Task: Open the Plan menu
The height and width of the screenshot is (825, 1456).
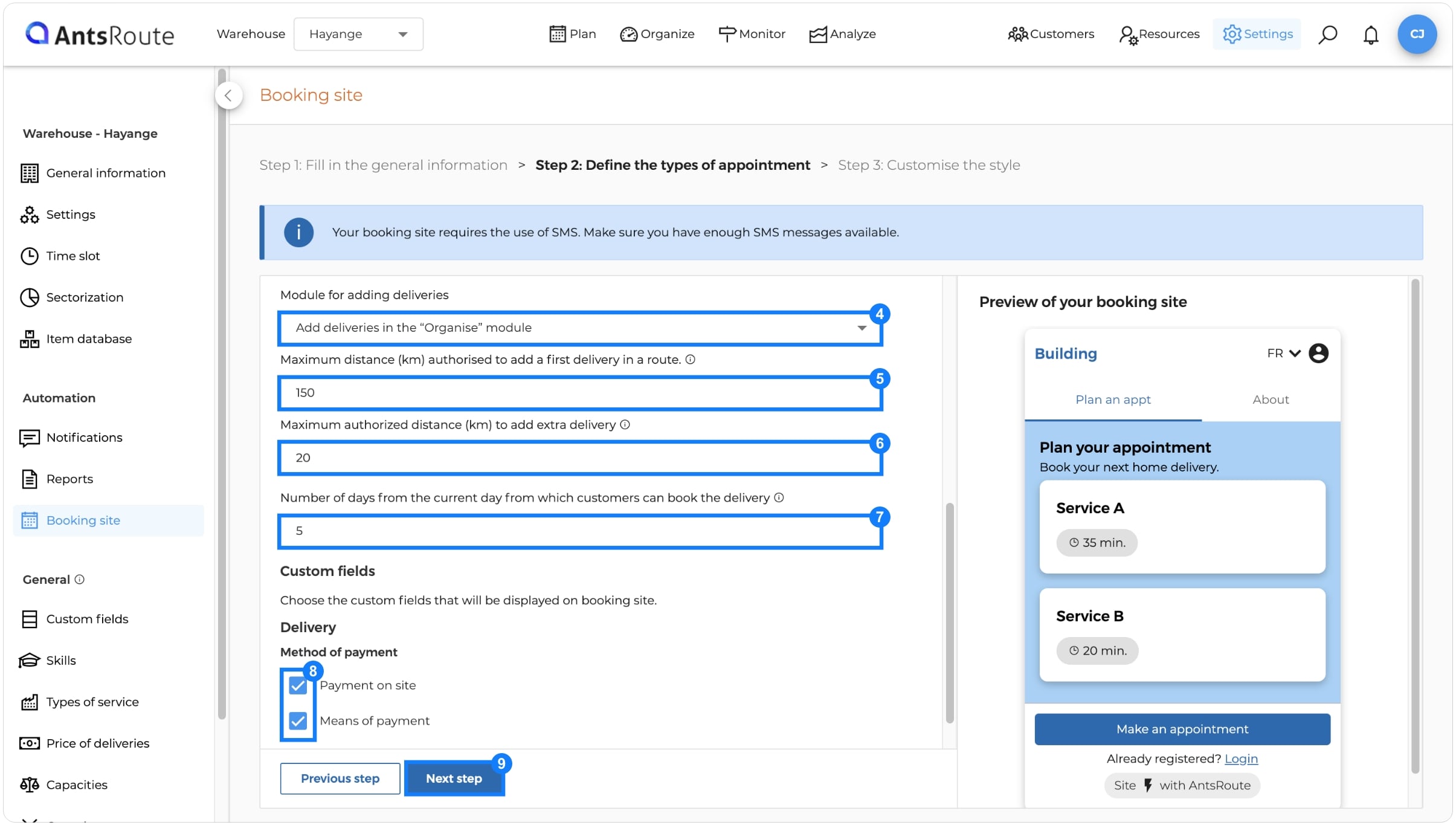Action: (572, 34)
